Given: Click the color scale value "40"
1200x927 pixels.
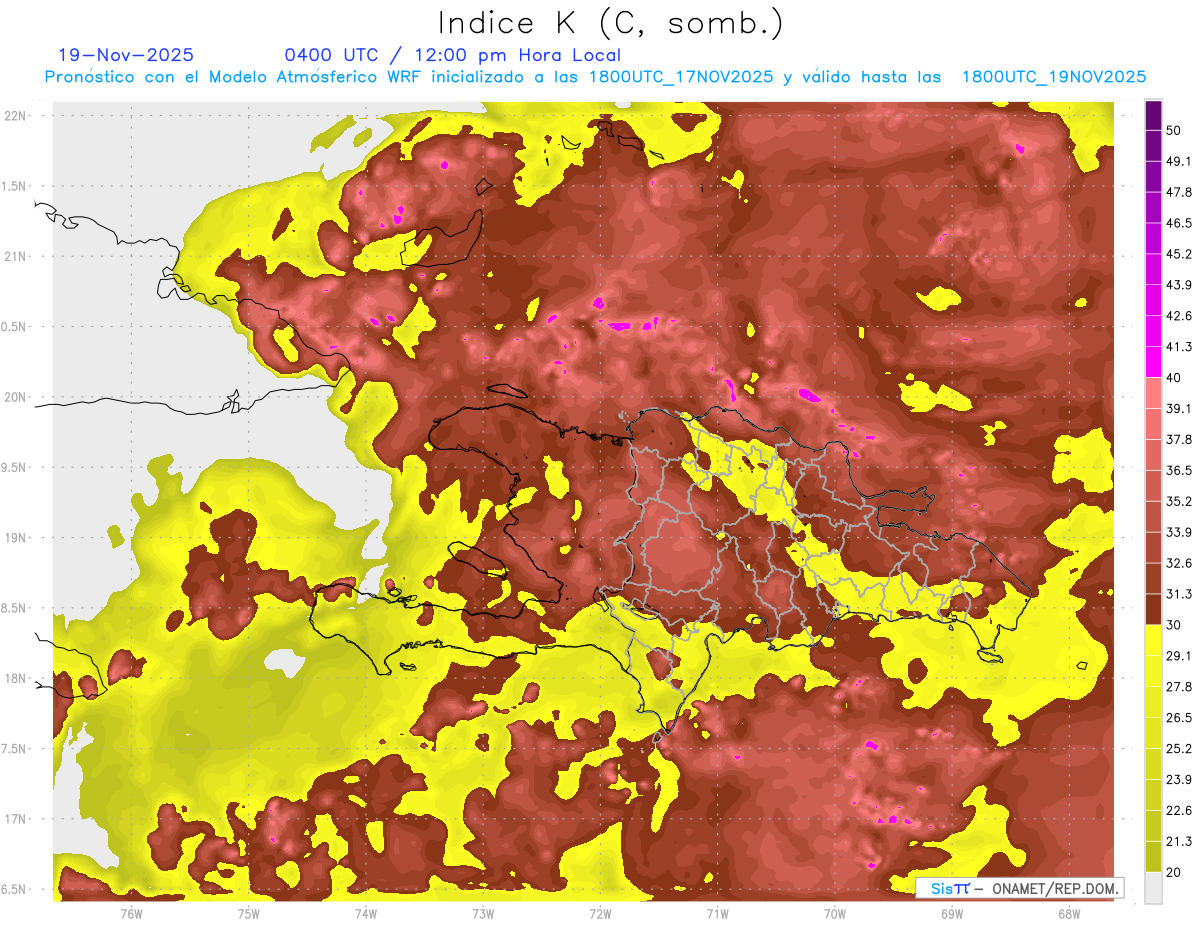Looking at the screenshot, I should (x=1175, y=377).
